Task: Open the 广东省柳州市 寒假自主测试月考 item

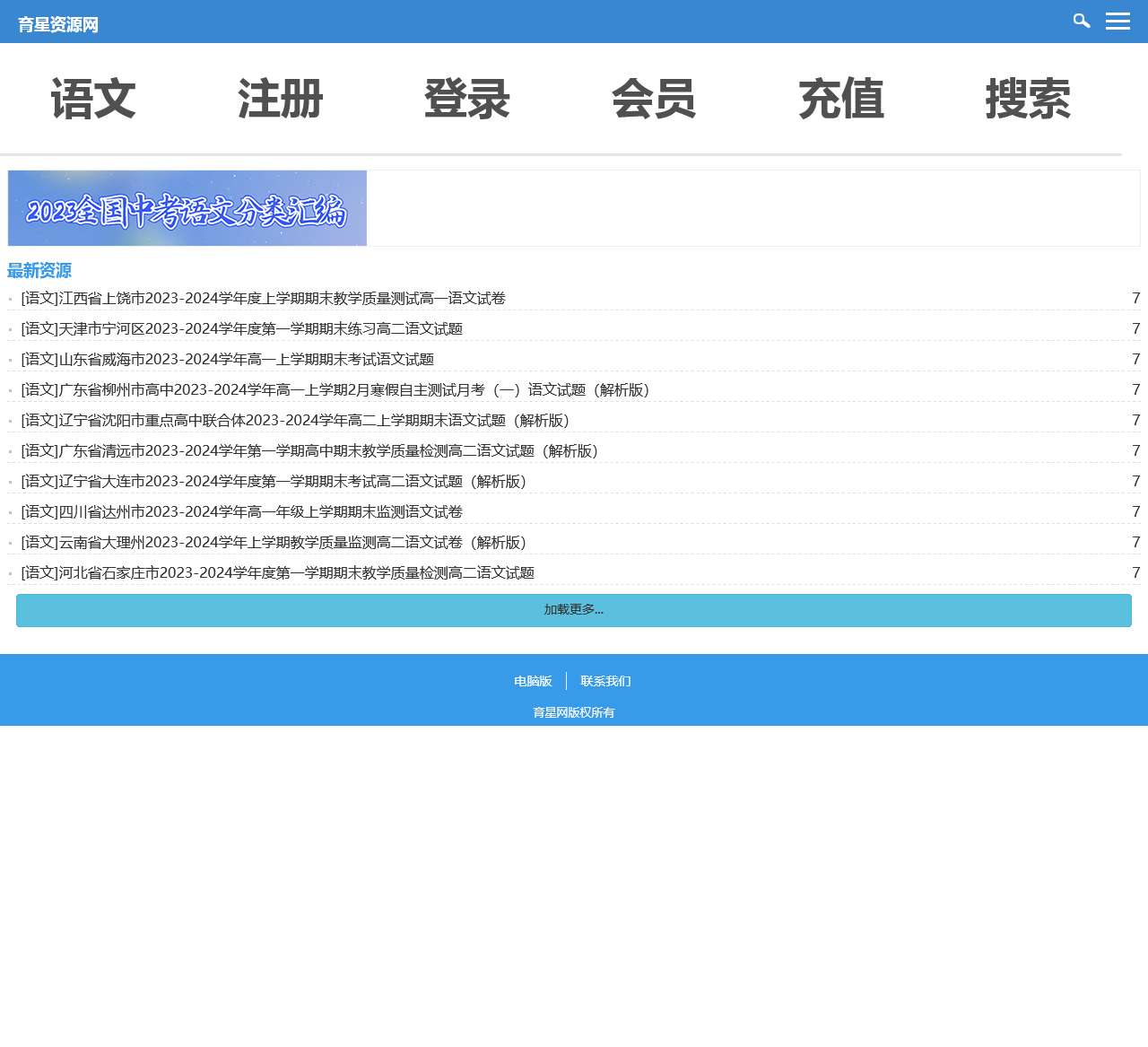Action: coord(335,389)
